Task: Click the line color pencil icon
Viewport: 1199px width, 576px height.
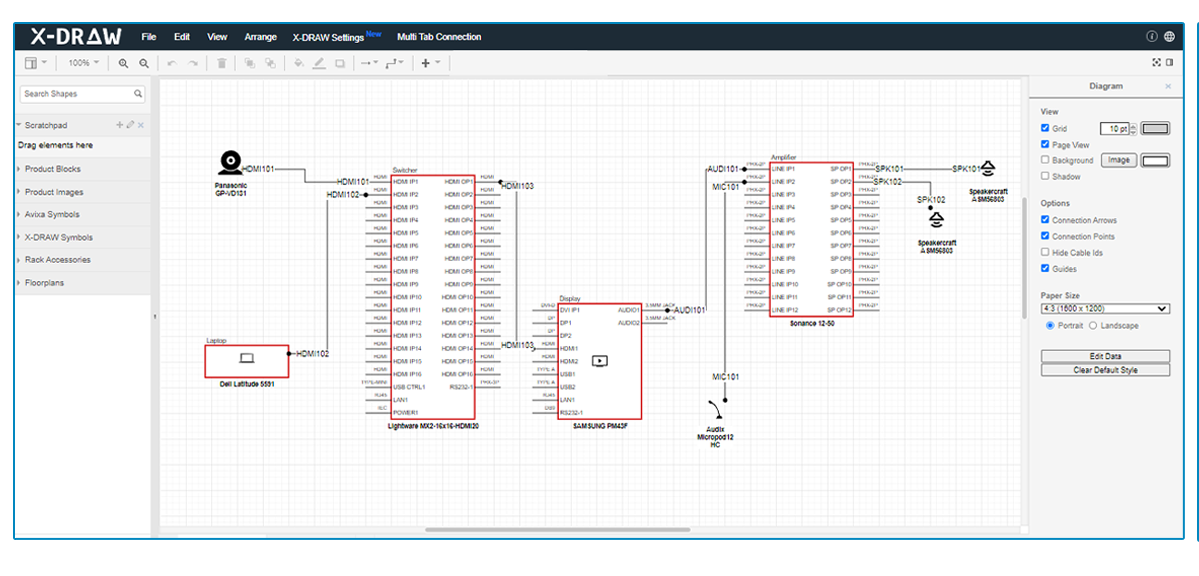Action: coord(319,63)
